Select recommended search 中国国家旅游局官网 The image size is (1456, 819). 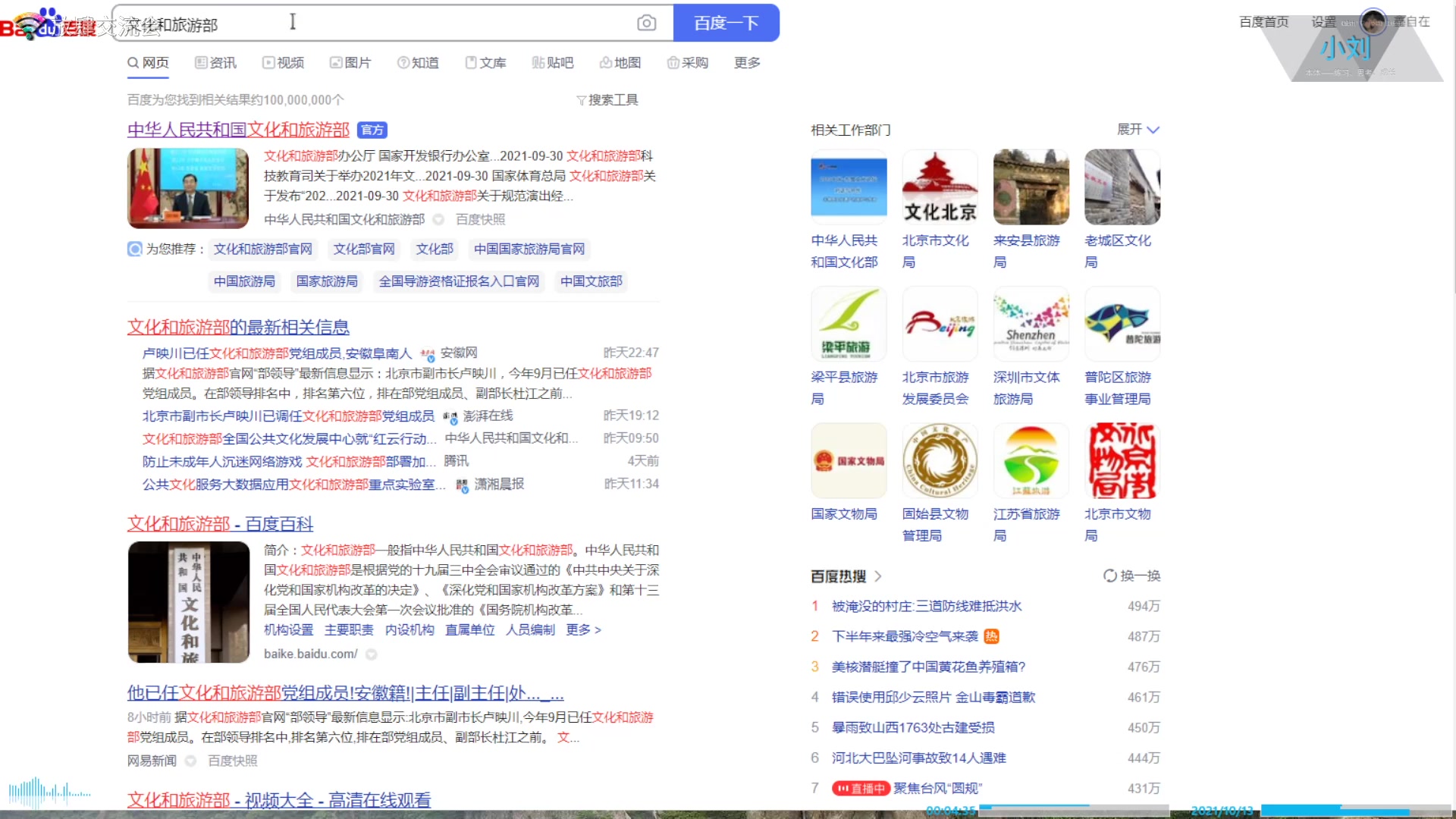coord(529,249)
